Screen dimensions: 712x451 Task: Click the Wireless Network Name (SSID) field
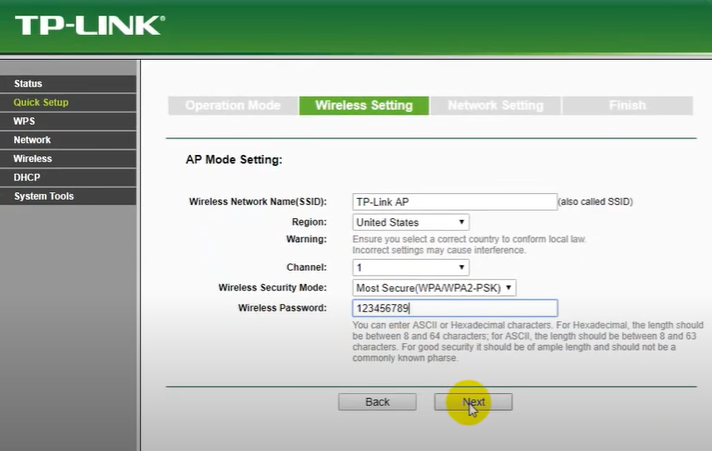click(x=455, y=202)
